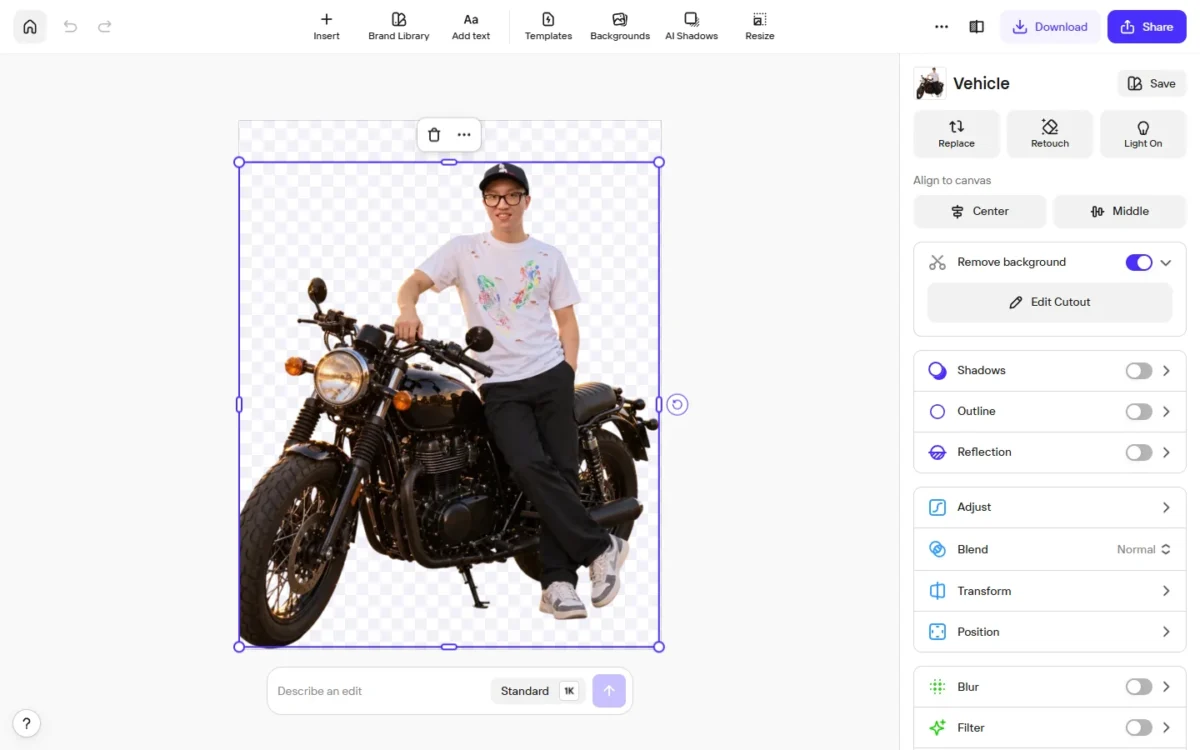
Task: Open the Retouch tool
Action: tap(1050, 134)
